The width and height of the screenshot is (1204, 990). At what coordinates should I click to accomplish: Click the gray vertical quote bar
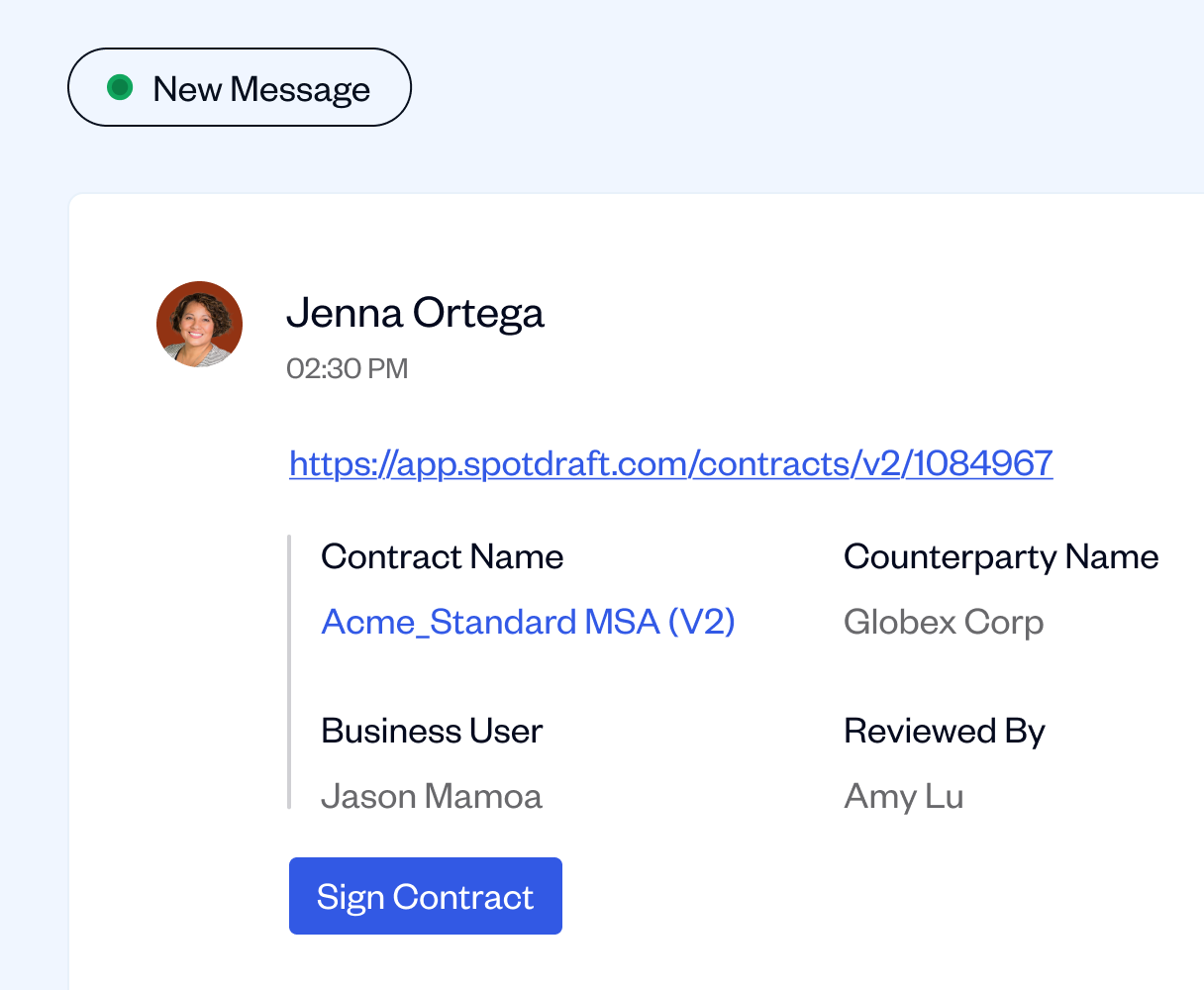(289, 673)
